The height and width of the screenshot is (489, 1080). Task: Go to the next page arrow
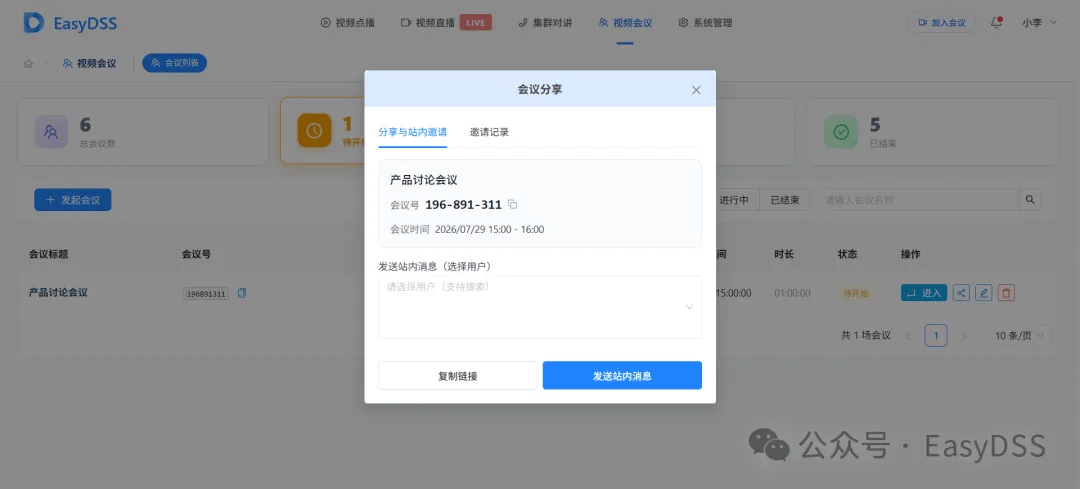point(964,336)
